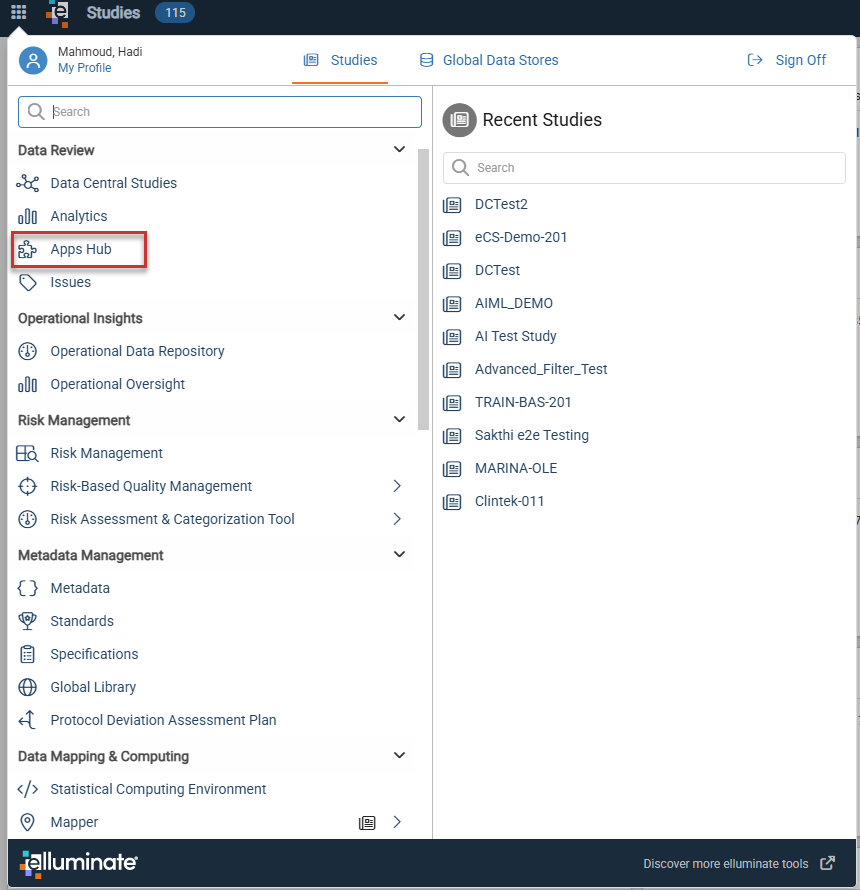Open the Analytics menu entry
The image size is (860, 890).
click(x=79, y=216)
